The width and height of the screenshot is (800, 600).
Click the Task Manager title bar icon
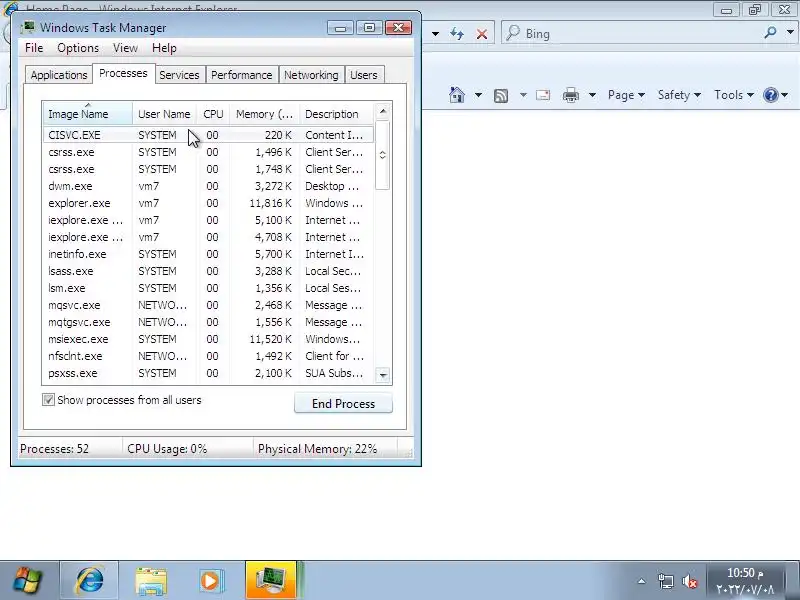coord(29,27)
